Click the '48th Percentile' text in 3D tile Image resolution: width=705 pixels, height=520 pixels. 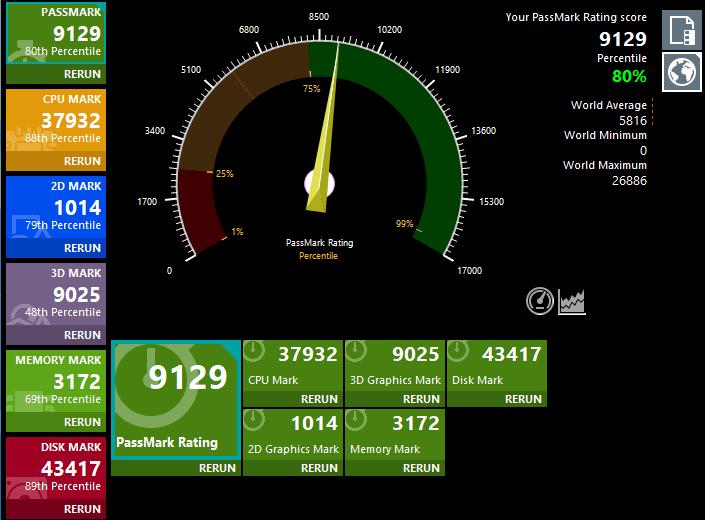click(63, 312)
